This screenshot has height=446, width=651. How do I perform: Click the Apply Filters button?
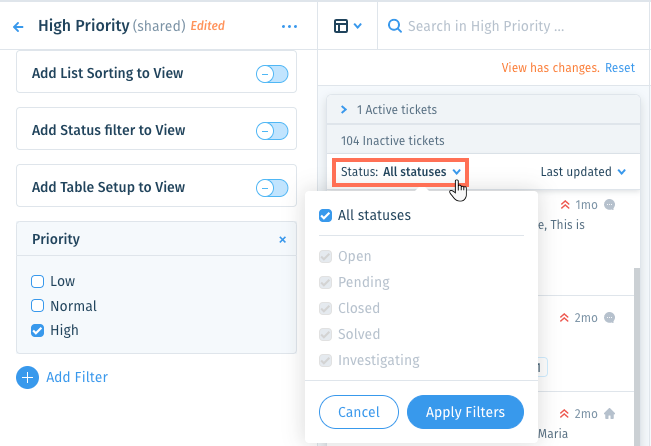pyautogui.click(x=465, y=412)
